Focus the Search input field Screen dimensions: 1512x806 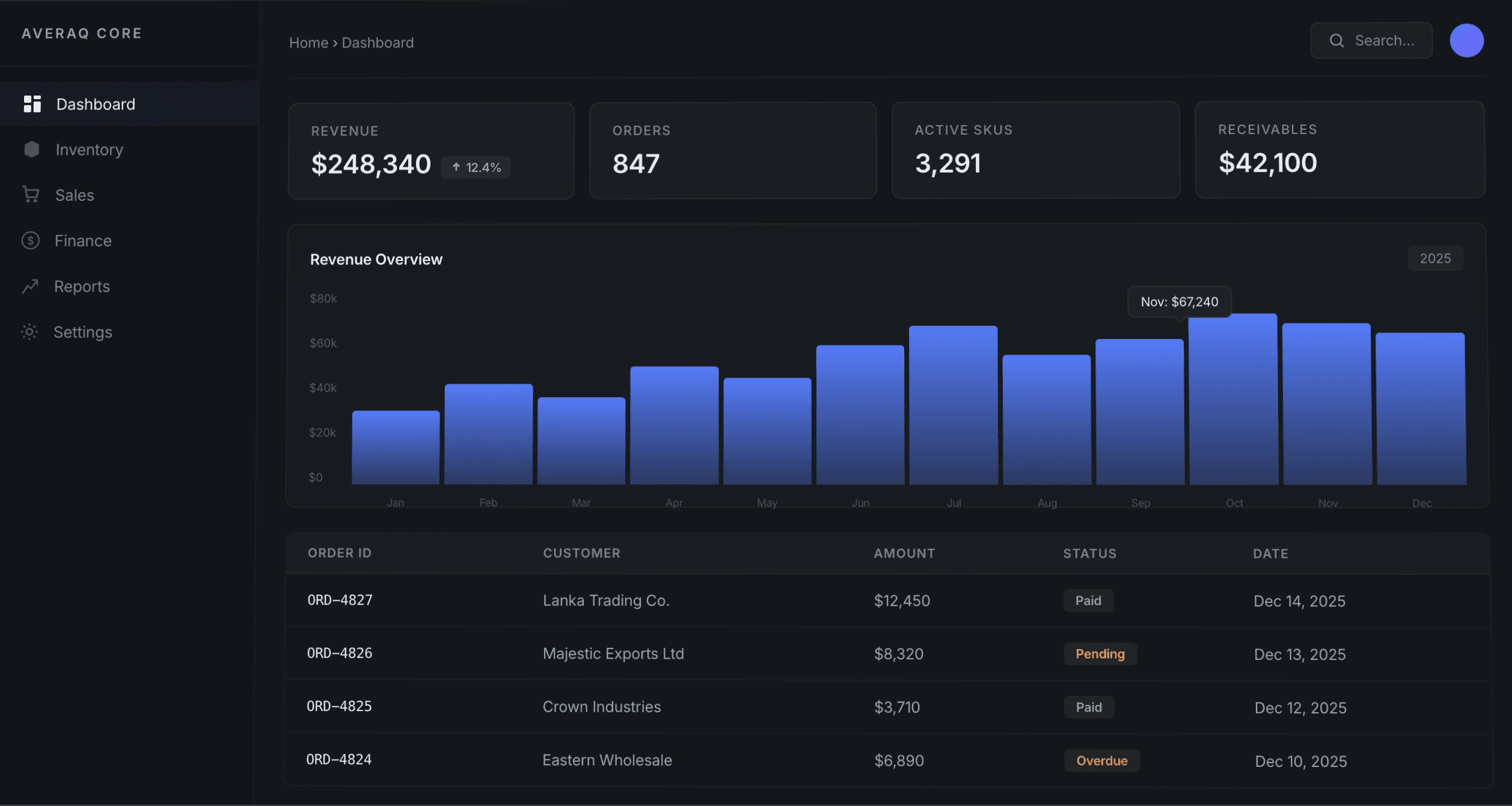coord(1371,40)
